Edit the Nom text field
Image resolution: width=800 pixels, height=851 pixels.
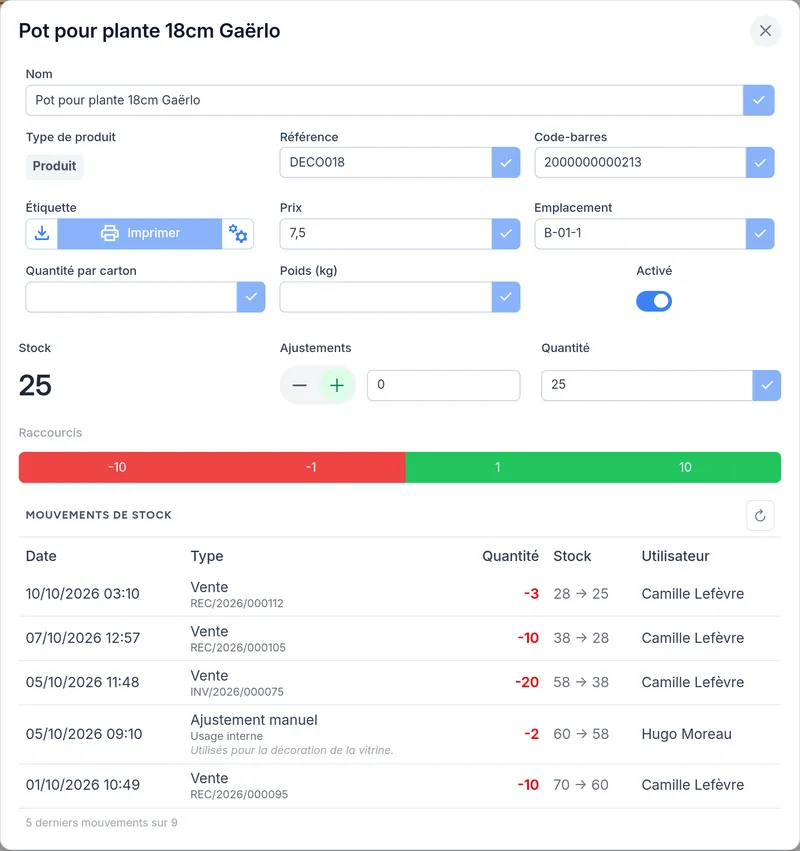(384, 100)
